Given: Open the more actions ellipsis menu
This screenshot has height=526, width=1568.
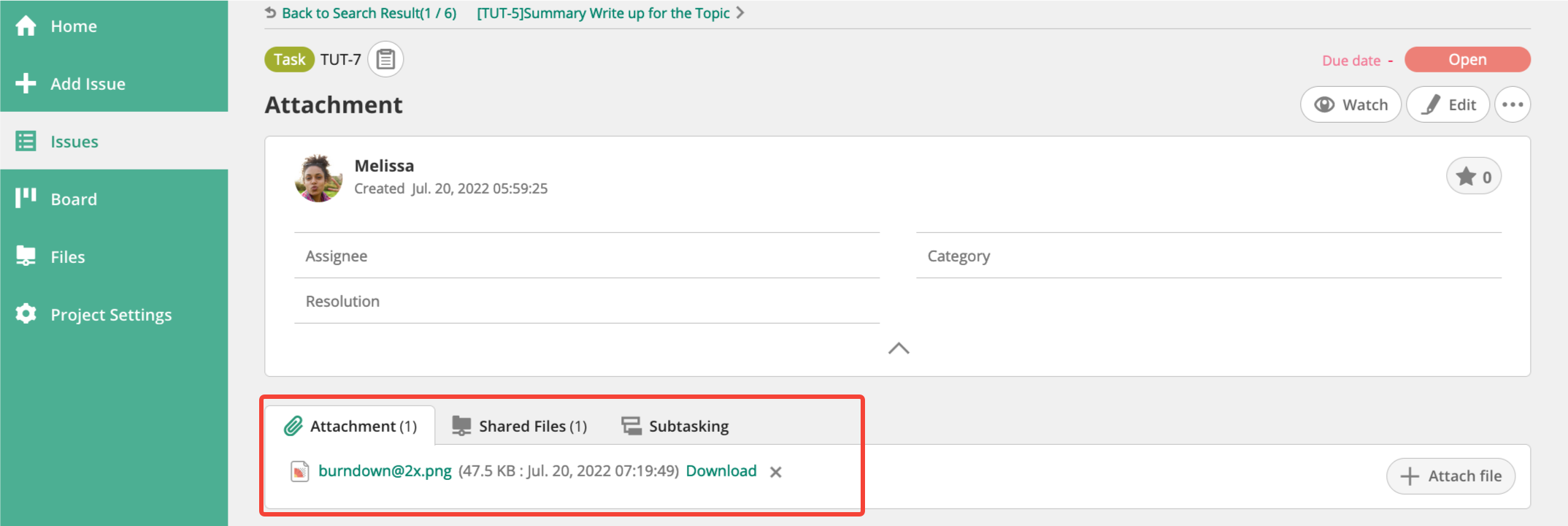Looking at the screenshot, I should (1513, 104).
